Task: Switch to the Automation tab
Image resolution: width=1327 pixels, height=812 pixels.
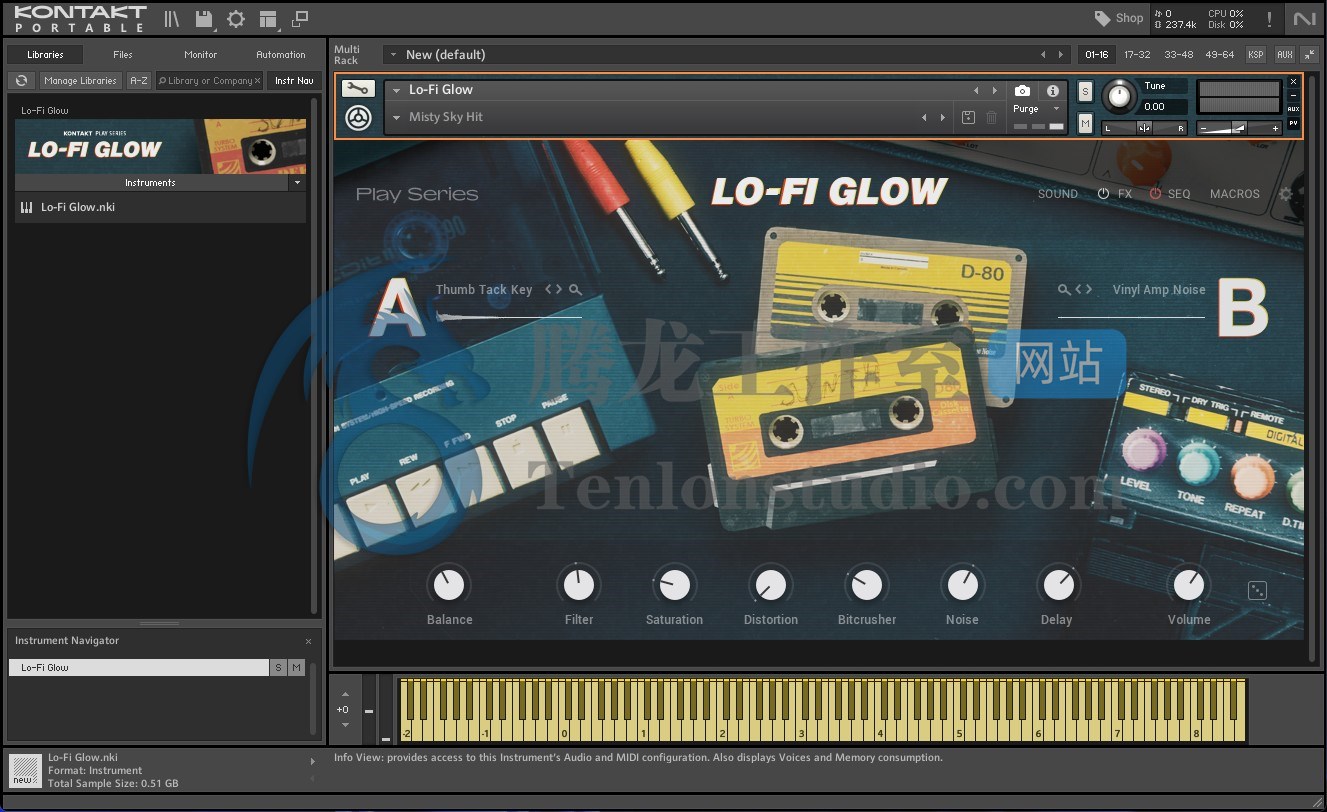Action: [281, 55]
